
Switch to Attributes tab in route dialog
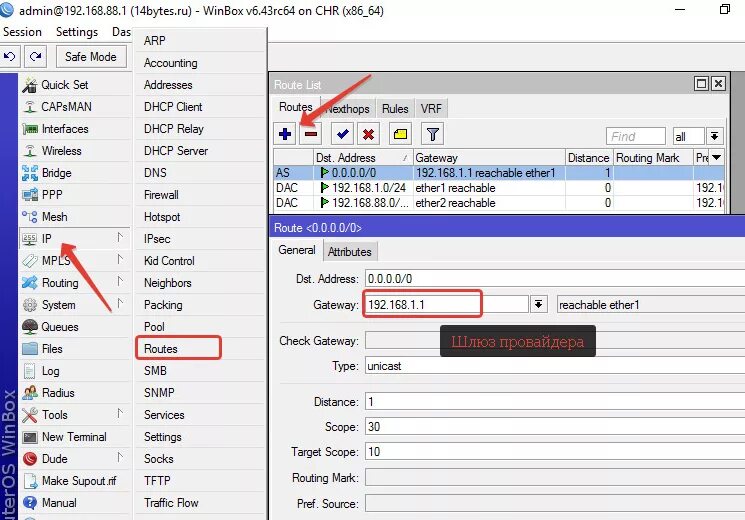(x=350, y=251)
